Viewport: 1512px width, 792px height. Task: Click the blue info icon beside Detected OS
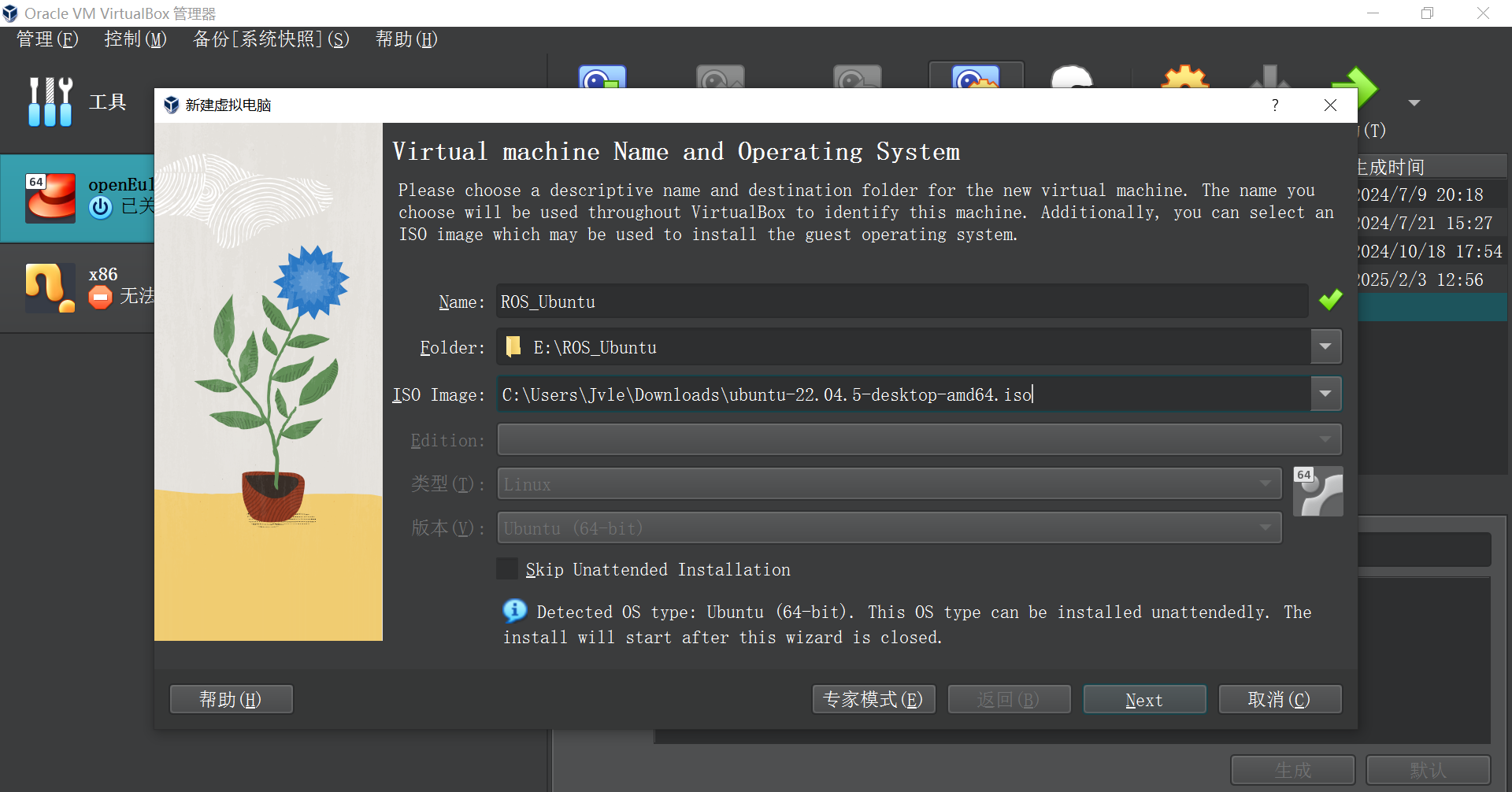pos(514,611)
